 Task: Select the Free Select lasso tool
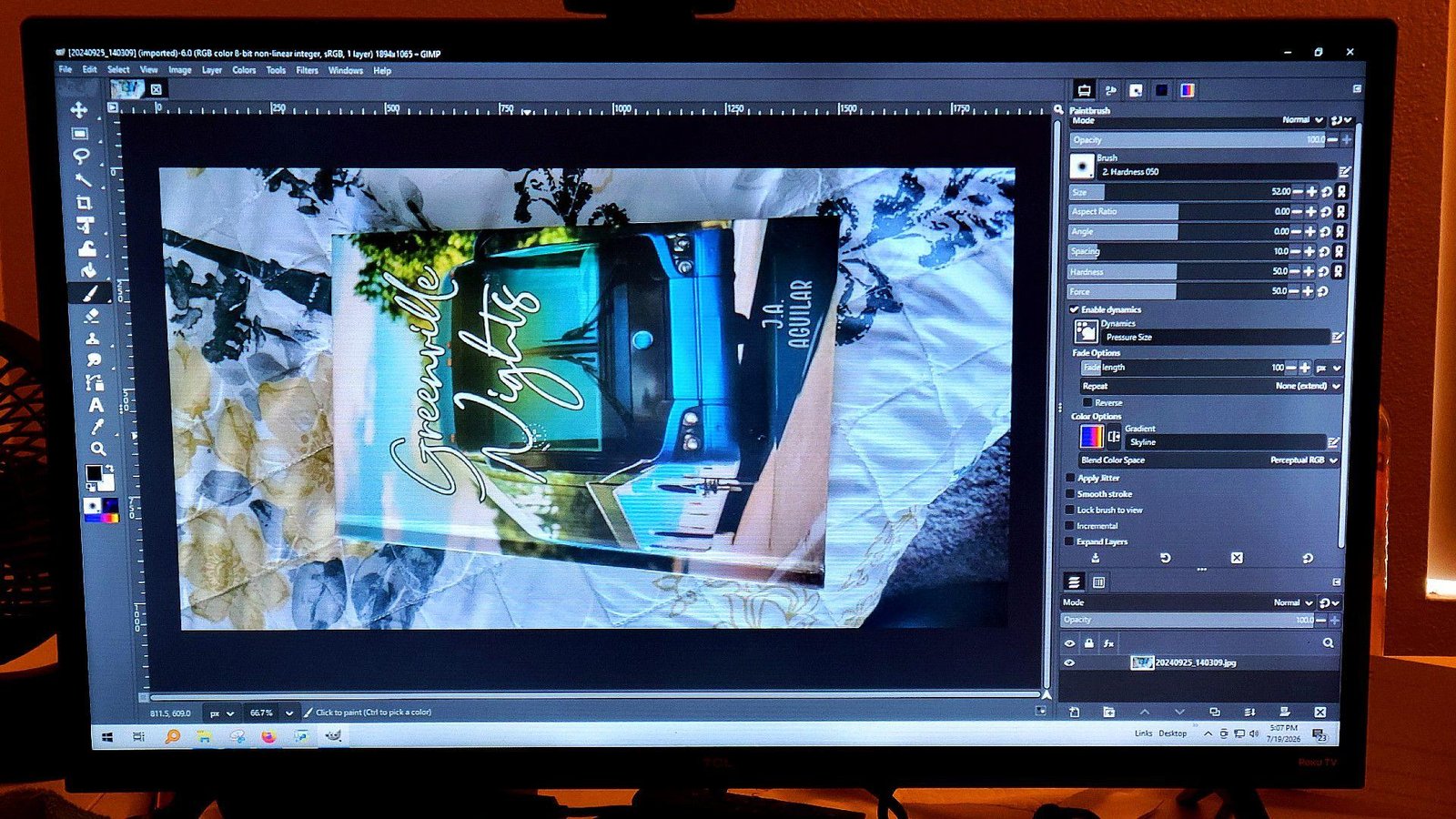point(80,157)
